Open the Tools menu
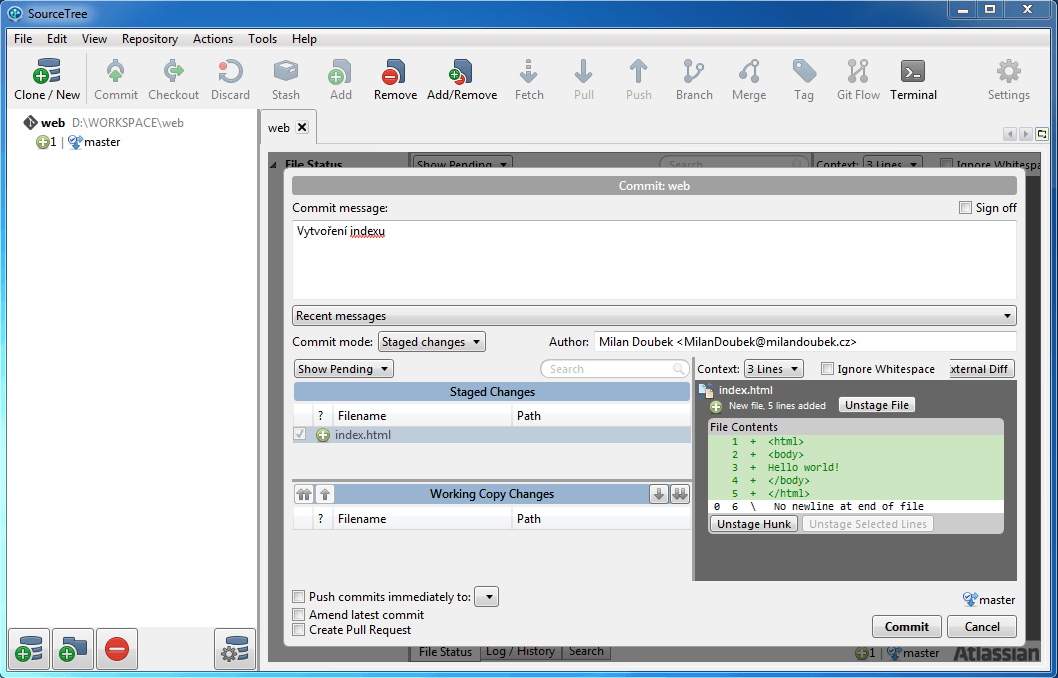 pyautogui.click(x=262, y=38)
